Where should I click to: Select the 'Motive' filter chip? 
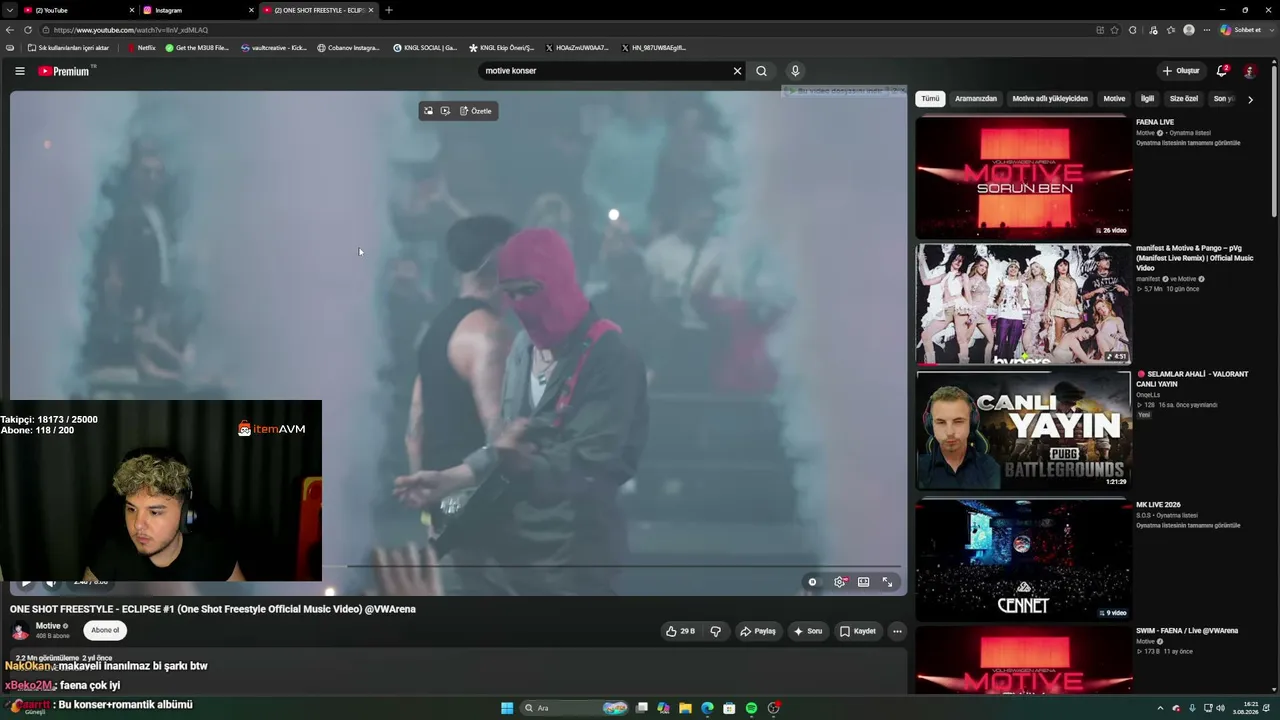(x=1114, y=99)
